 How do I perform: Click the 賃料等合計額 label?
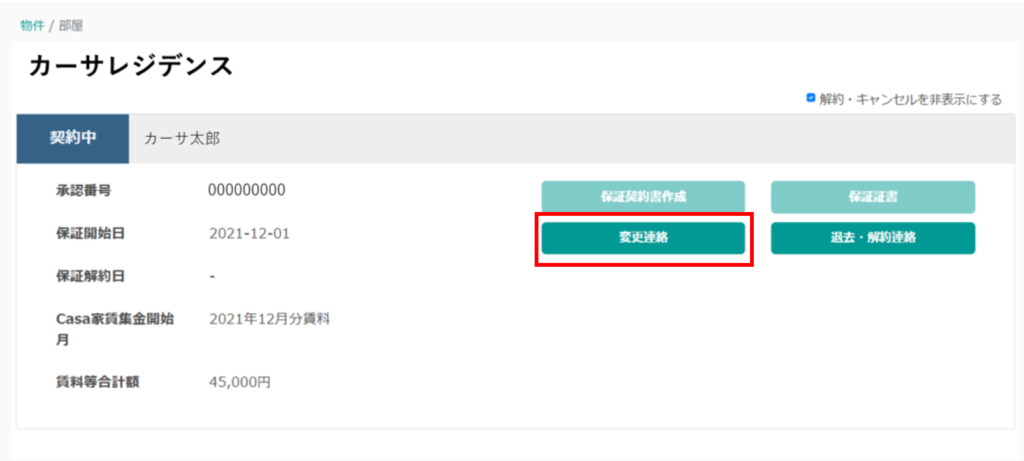[97, 381]
